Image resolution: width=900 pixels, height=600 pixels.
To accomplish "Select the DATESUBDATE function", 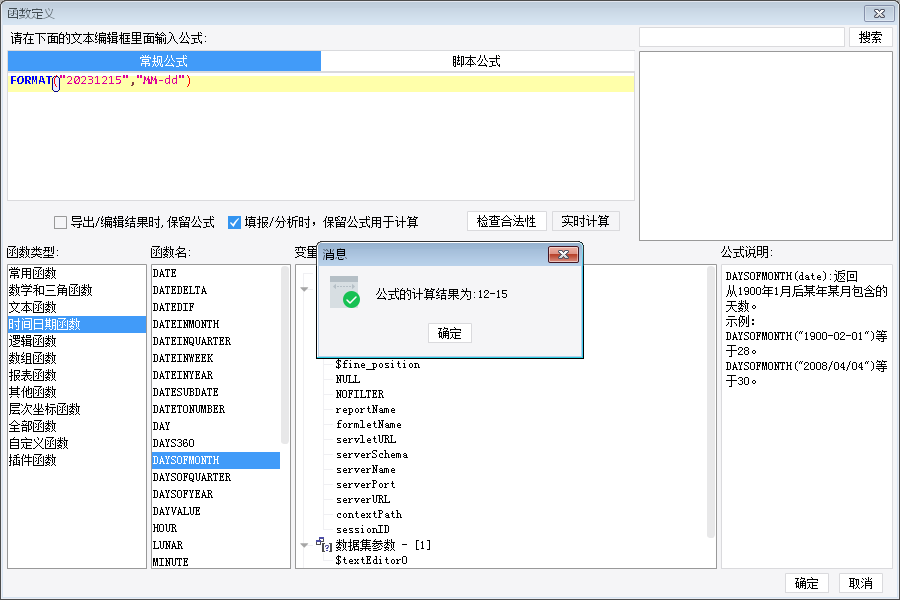I will click(x=216, y=392).
